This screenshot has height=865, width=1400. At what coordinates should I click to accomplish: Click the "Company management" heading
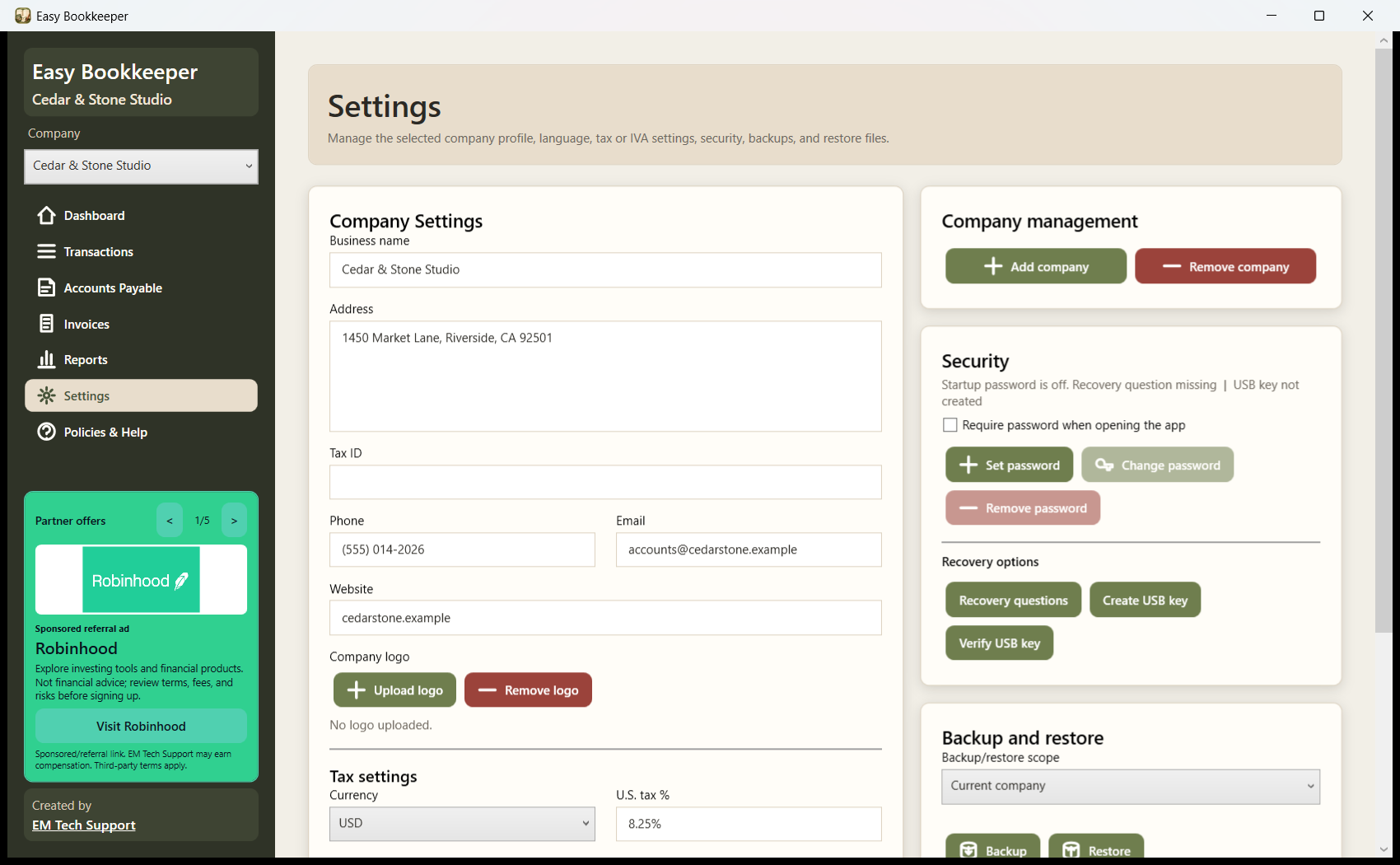(1039, 221)
